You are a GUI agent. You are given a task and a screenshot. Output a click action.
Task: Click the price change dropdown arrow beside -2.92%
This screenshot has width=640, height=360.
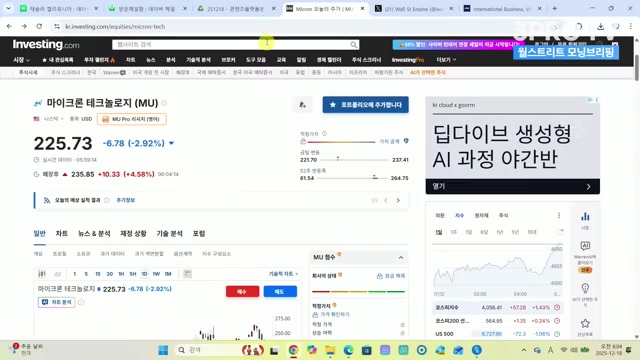click(x=171, y=143)
